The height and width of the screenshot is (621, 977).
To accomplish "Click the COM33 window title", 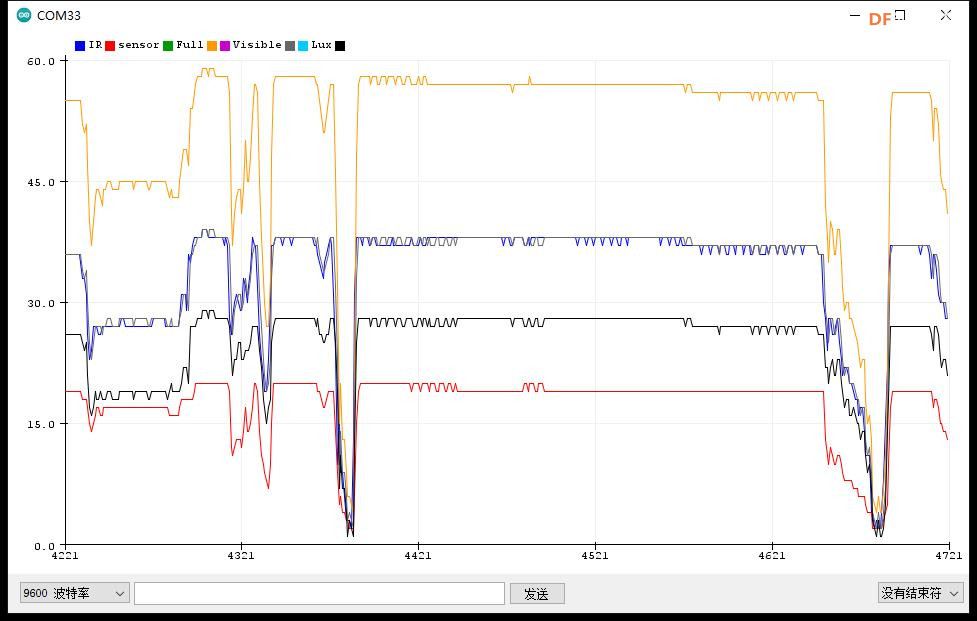I will point(59,16).
